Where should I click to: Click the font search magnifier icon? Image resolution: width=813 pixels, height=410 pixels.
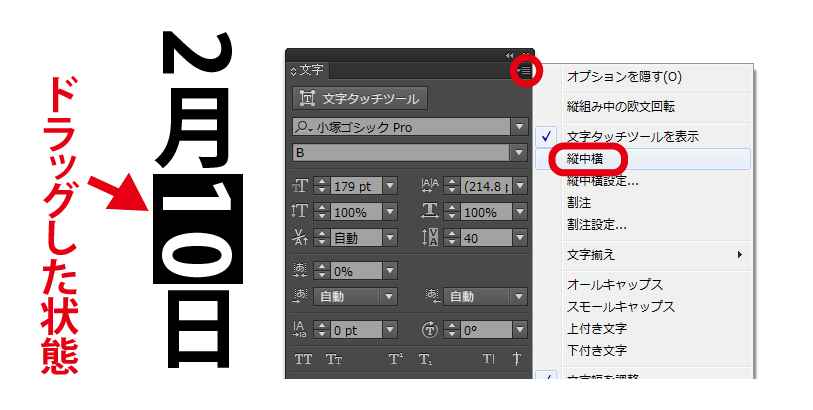(302, 127)
